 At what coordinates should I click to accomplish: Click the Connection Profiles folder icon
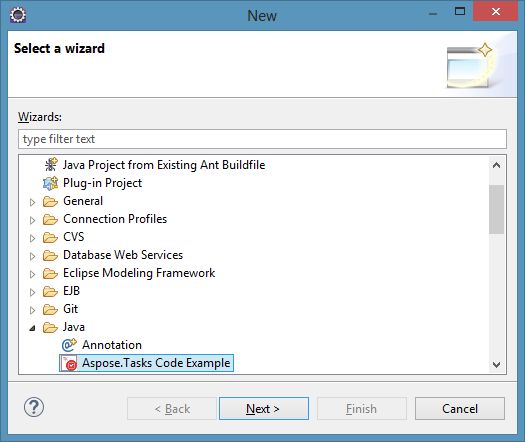click(50, 220)
